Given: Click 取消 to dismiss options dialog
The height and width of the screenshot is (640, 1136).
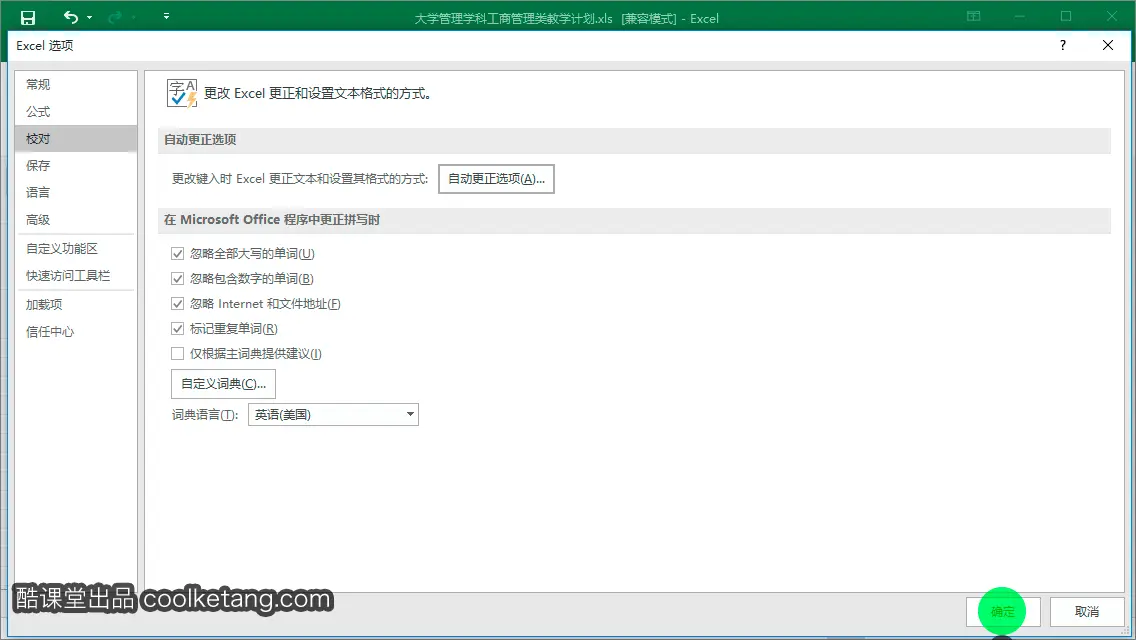Looking at the screenshot, I should [x=1087, y=612].
